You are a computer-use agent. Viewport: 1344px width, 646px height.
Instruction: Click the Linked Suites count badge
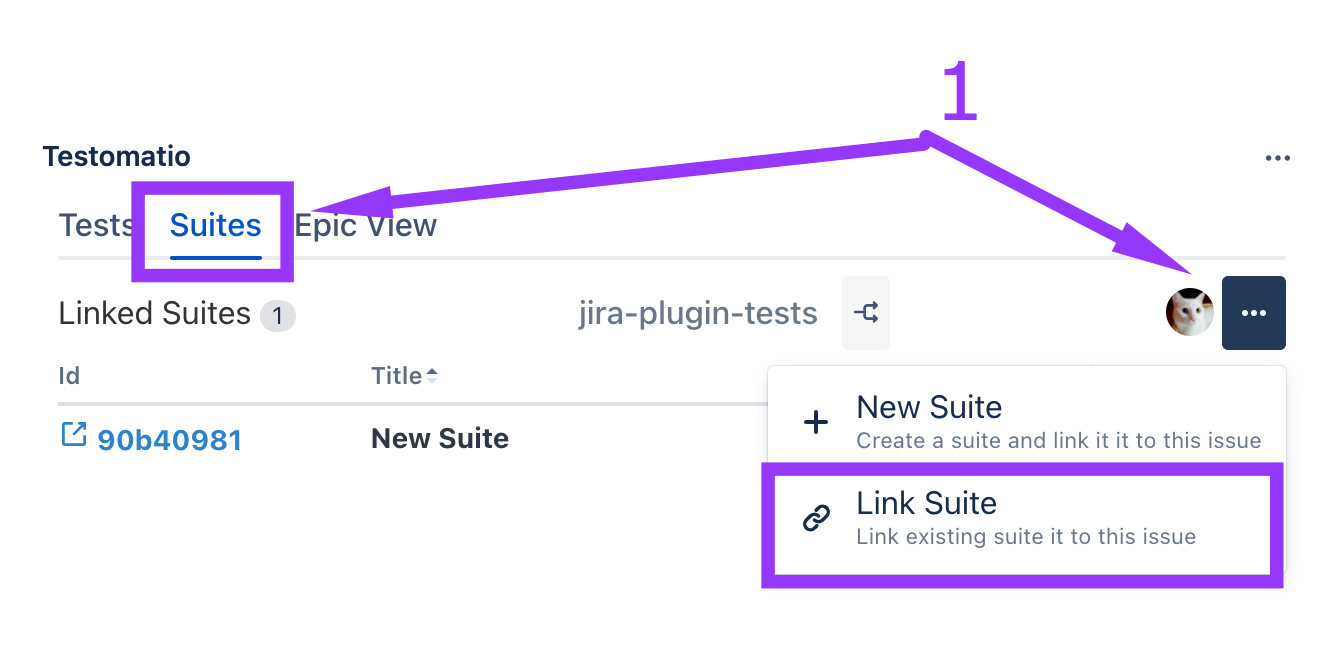(278, 317)
